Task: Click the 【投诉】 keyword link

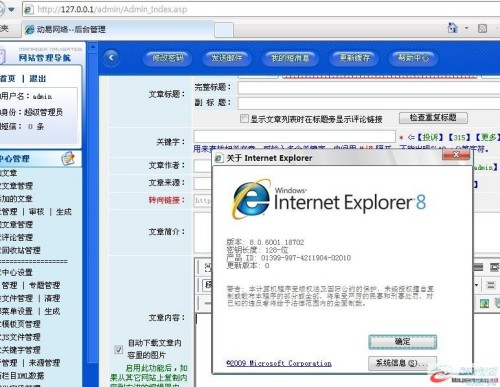Action: (x=430, y=137)
